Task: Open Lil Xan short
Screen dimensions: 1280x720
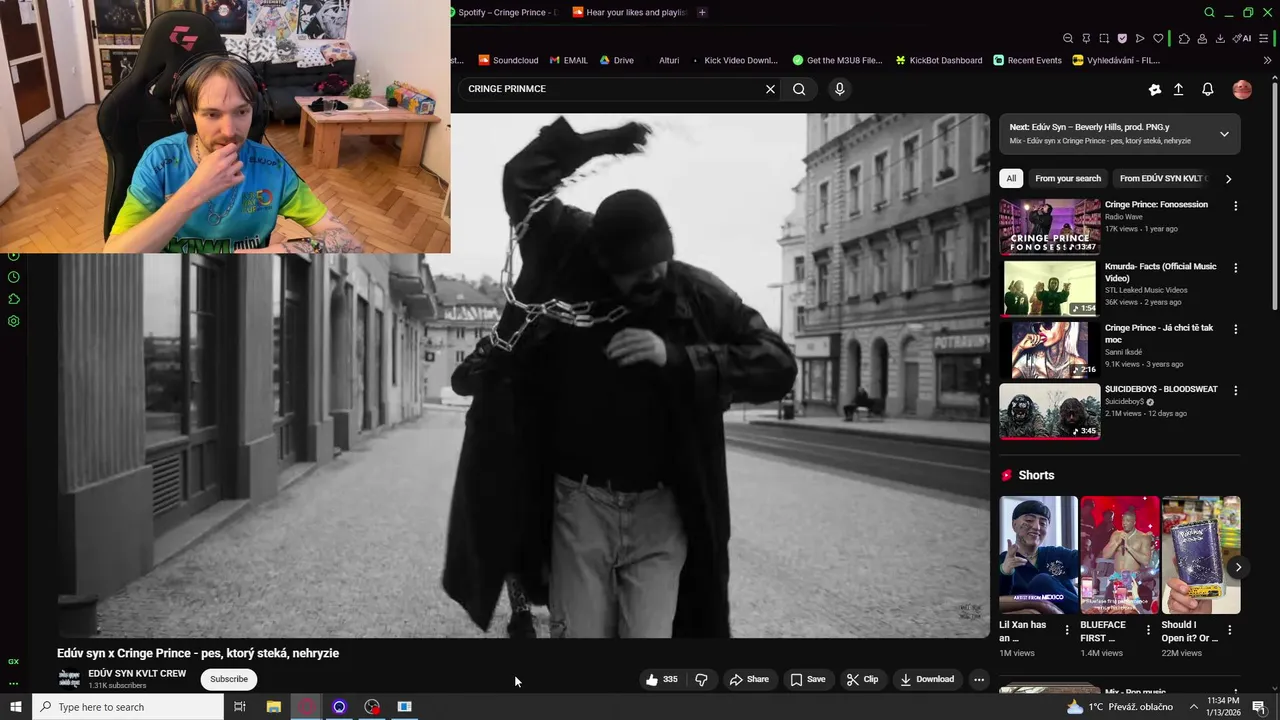Action: coord(1038,555)
